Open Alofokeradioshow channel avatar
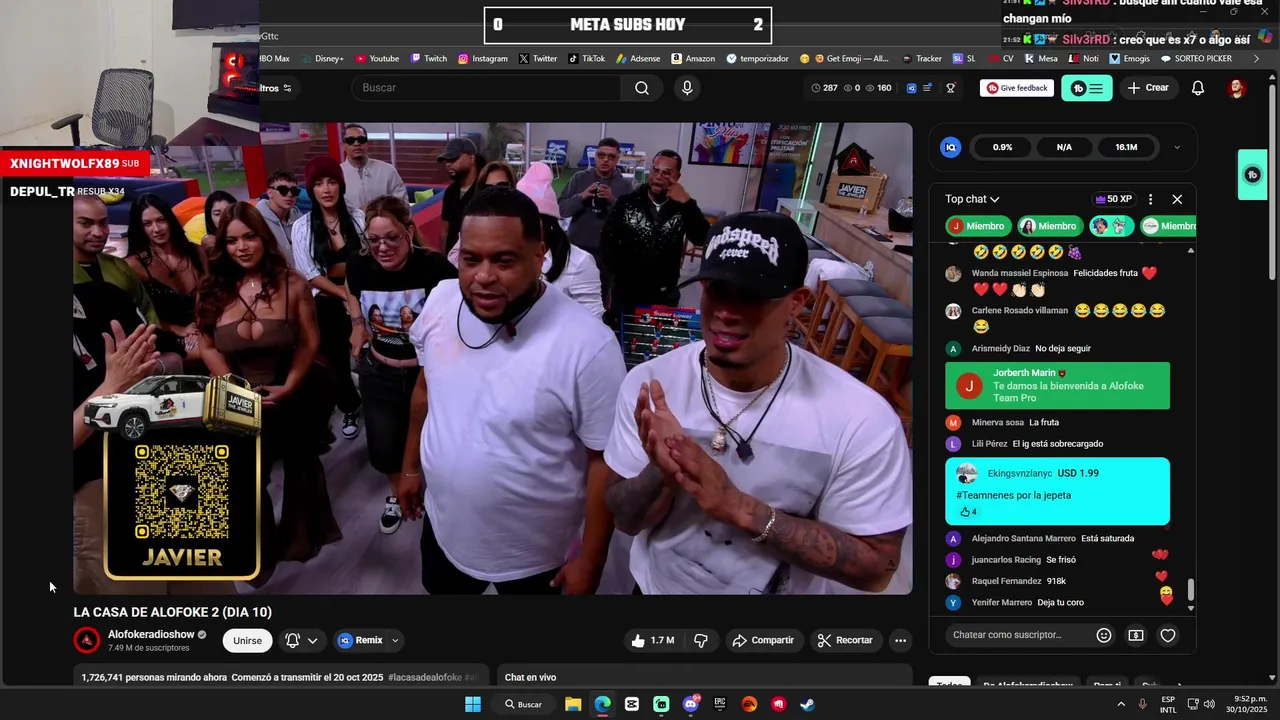Image resolution: width=1280 pixels, height=720 pixels. point(87,640)
